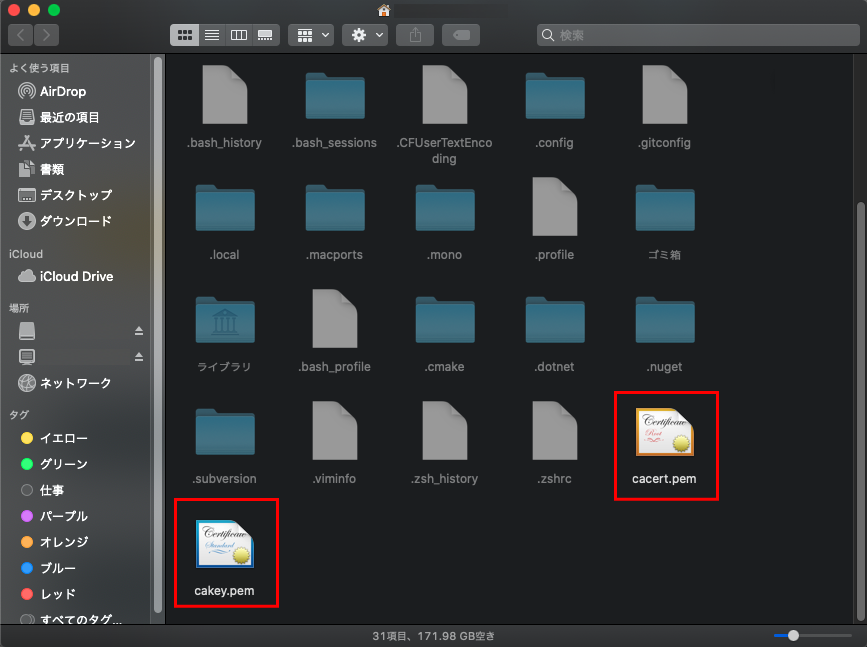Click the status text 31項目、171.98 GB空き
867x647 pixels.
coord(434,636)
